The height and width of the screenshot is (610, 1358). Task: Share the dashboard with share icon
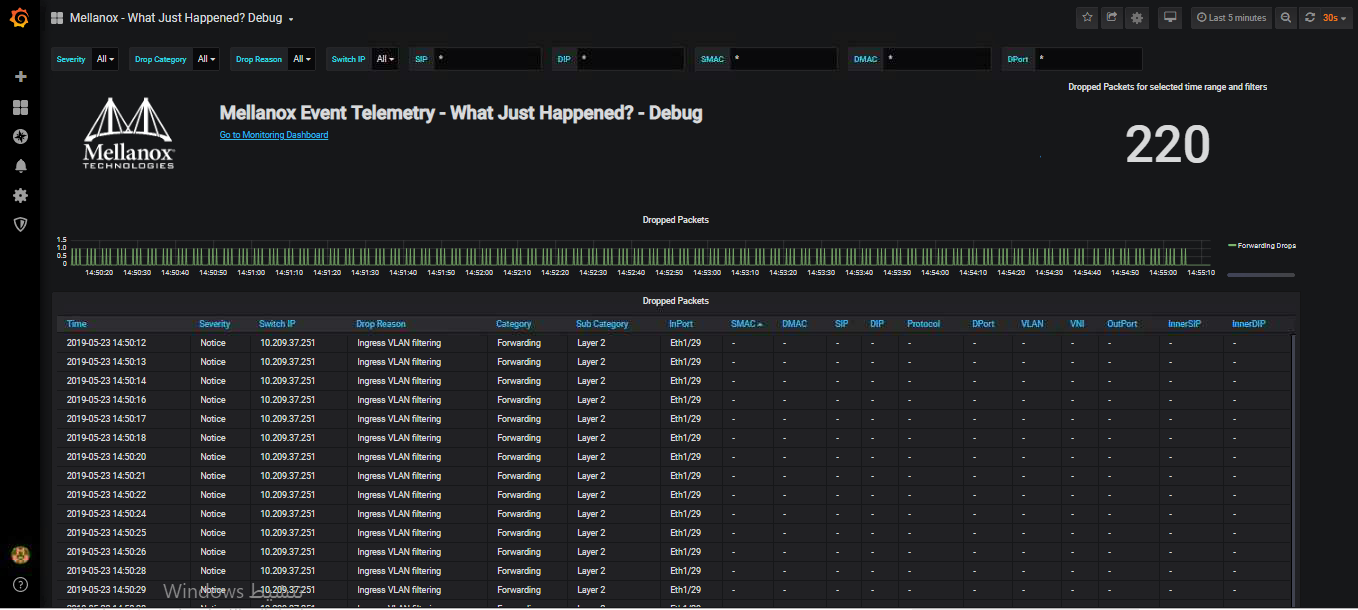point(1111,18)
